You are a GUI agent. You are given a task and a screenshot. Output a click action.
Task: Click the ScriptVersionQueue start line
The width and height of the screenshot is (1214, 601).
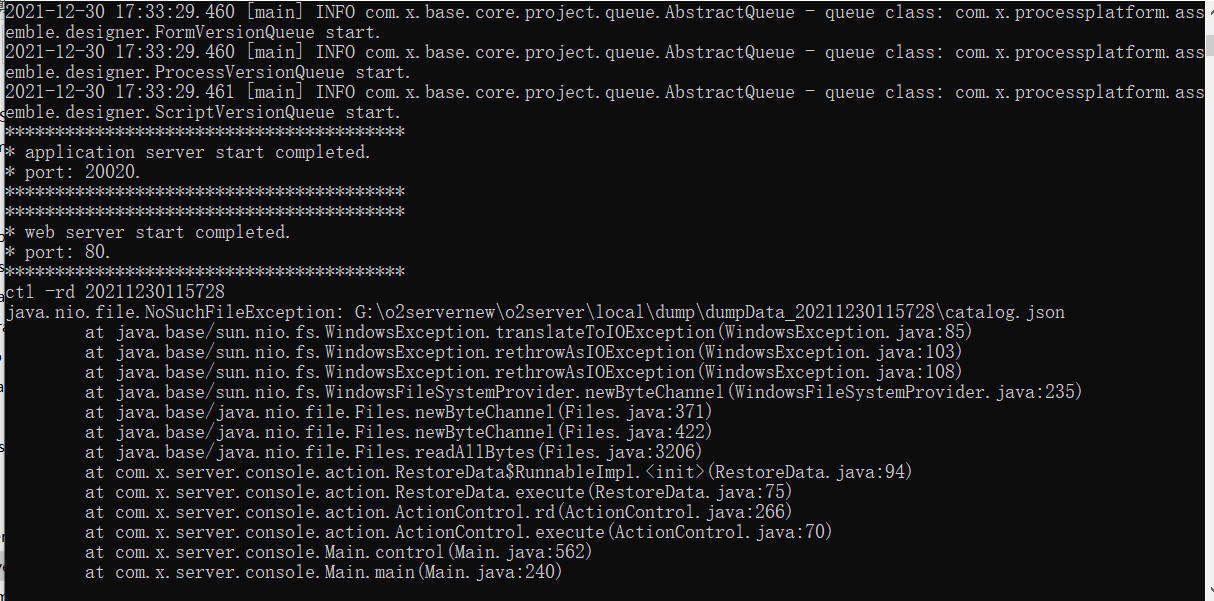[x=202, y=112]
